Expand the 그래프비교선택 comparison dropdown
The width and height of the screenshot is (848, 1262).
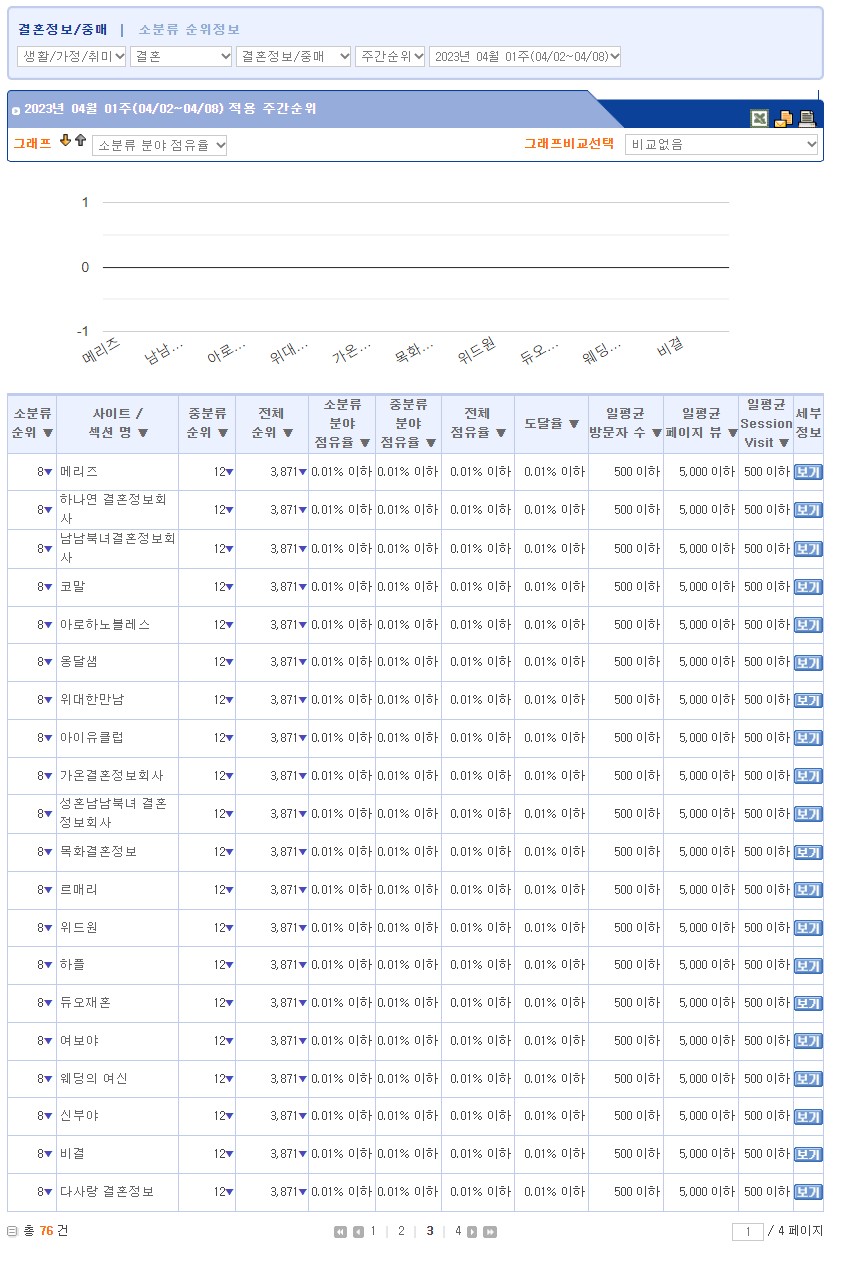721,145
